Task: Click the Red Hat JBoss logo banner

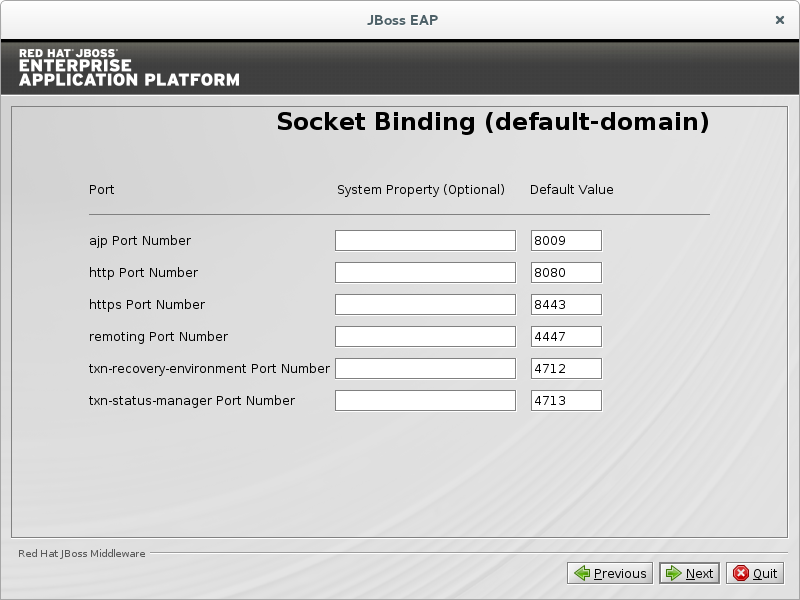Action: [x=129, y=67]
